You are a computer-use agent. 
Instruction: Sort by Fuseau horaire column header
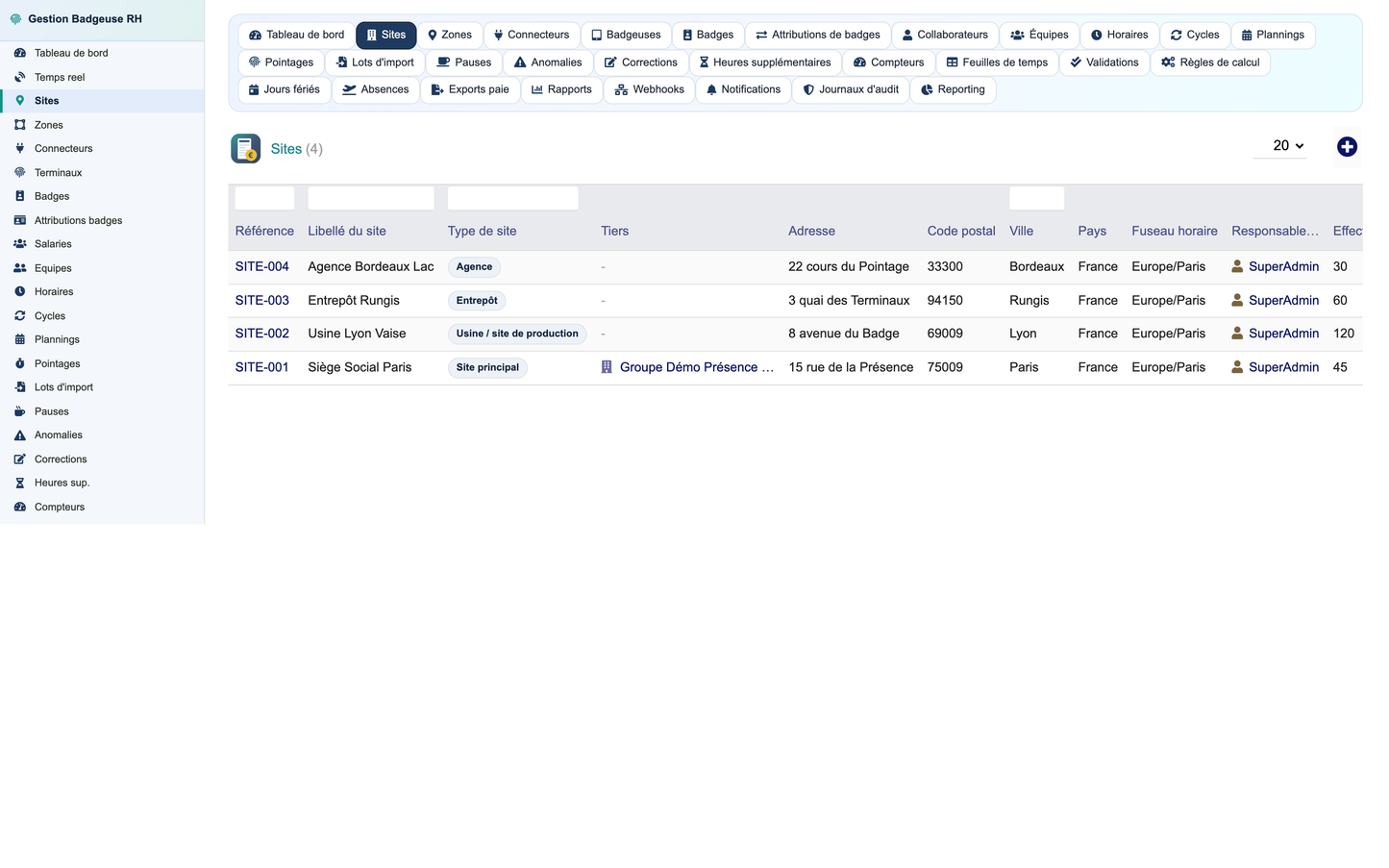pyautogui.click(x=1174, y=231)
